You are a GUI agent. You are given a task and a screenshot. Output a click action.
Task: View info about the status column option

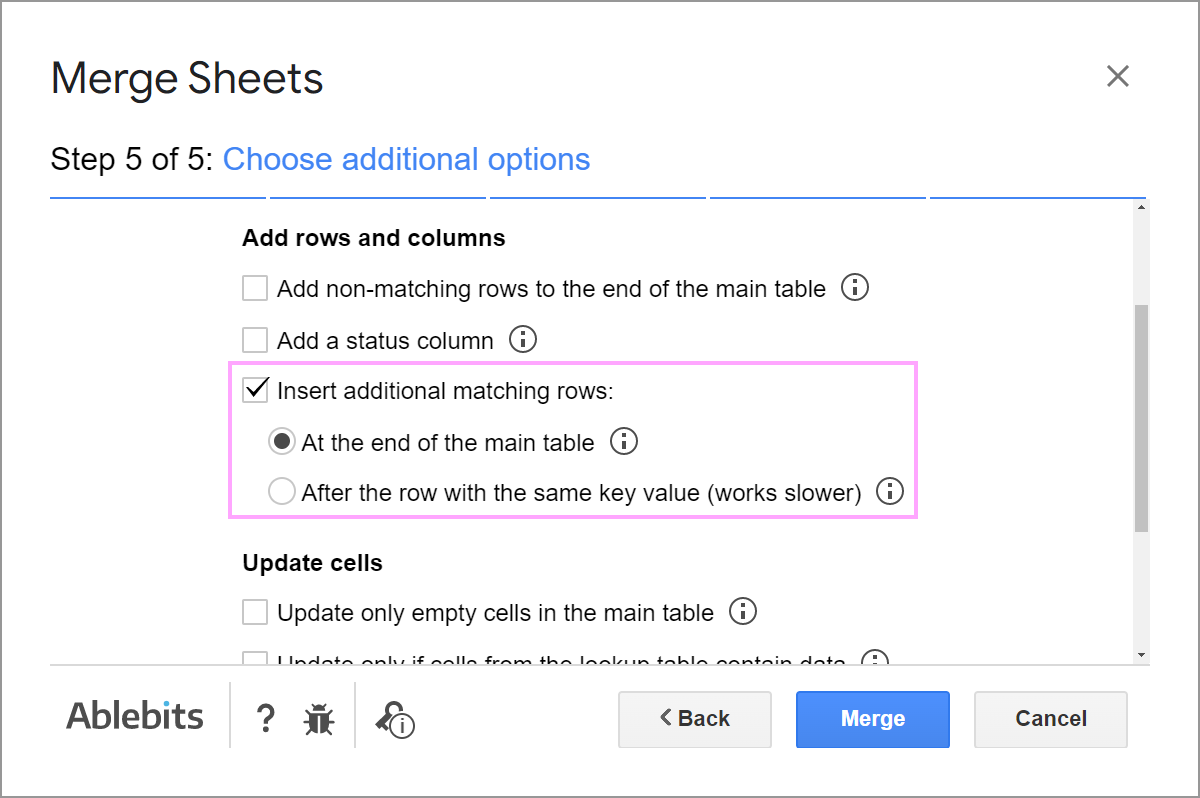pos(522,340)
